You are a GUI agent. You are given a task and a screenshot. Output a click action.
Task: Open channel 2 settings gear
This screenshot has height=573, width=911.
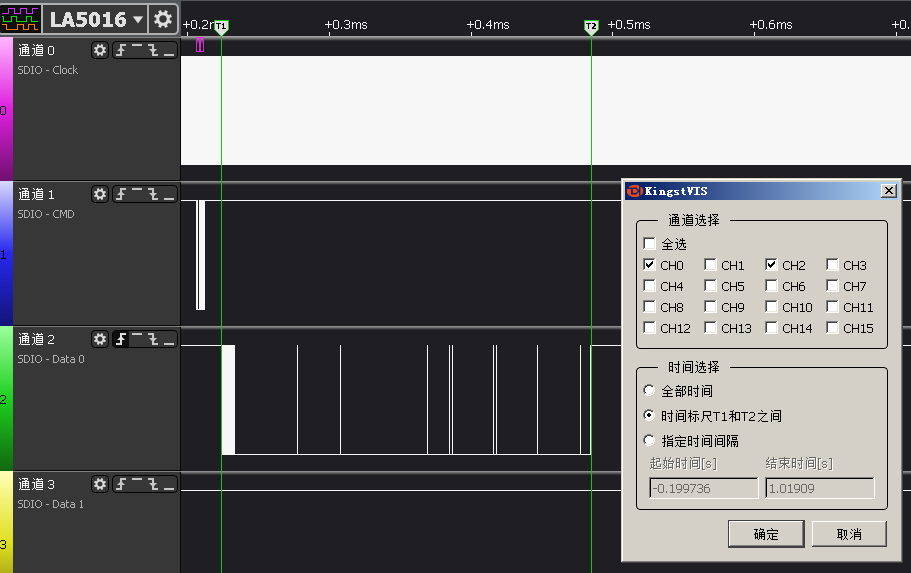(100, 339)
